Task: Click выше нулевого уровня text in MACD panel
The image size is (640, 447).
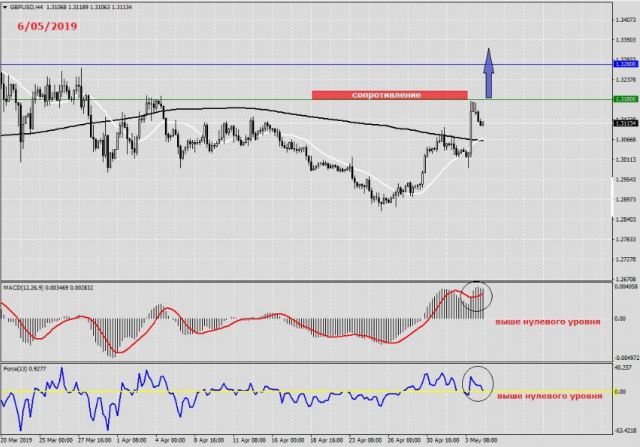Action: pos(548,322)
